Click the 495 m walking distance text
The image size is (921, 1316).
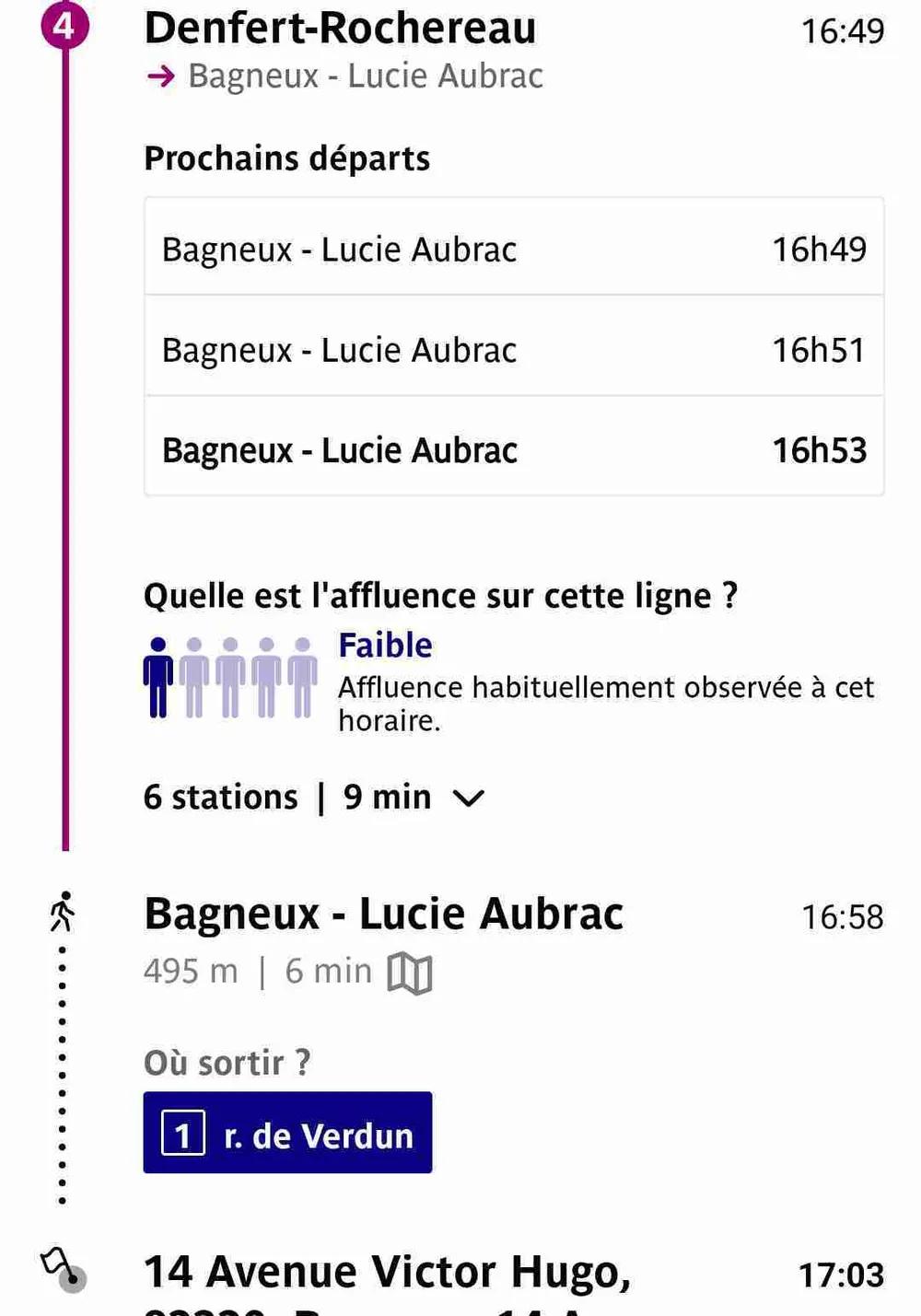(x=191, y=972)
